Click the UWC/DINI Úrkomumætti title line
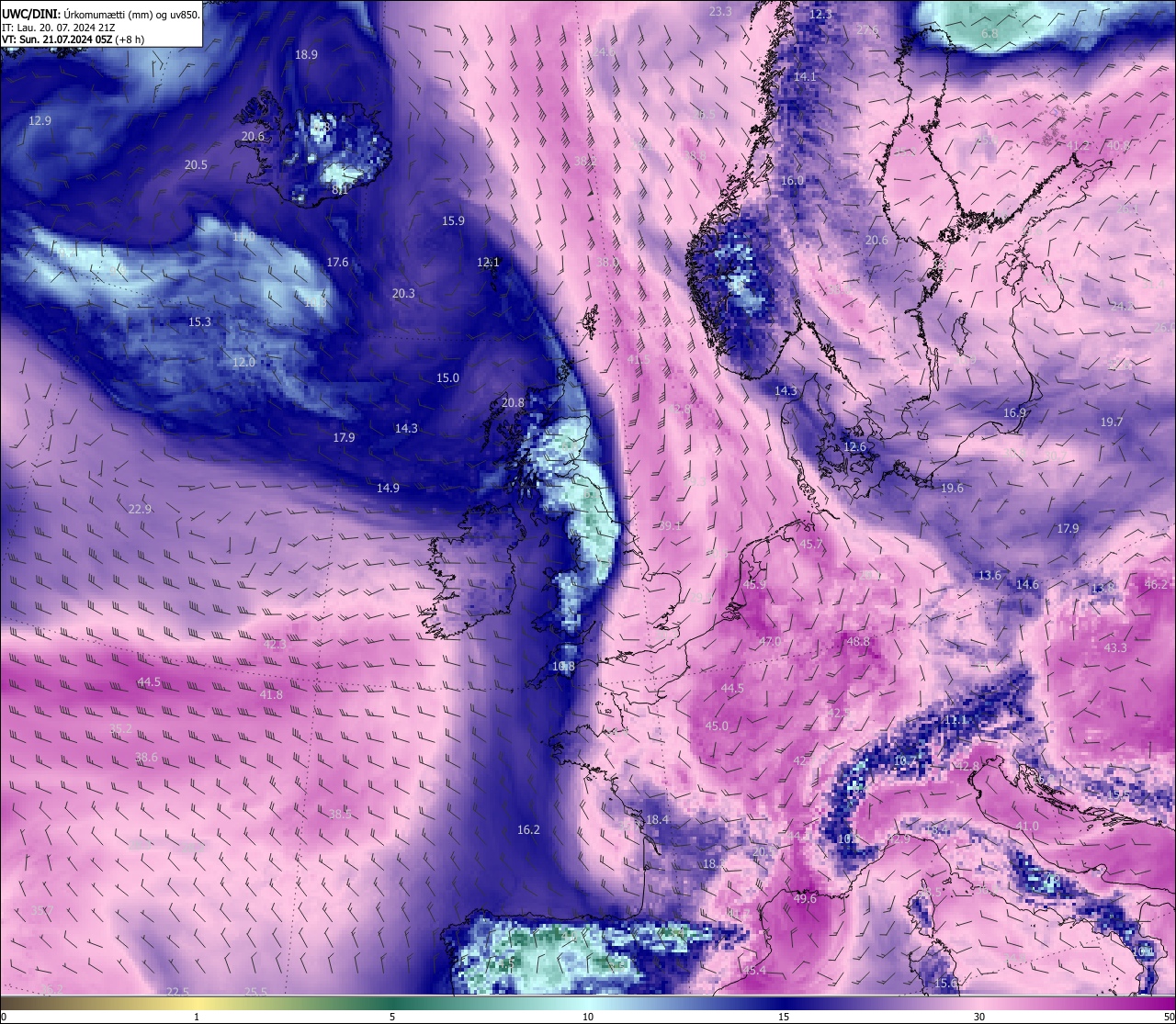This screenshot has width=1176, height=1024. coord(101,14)
